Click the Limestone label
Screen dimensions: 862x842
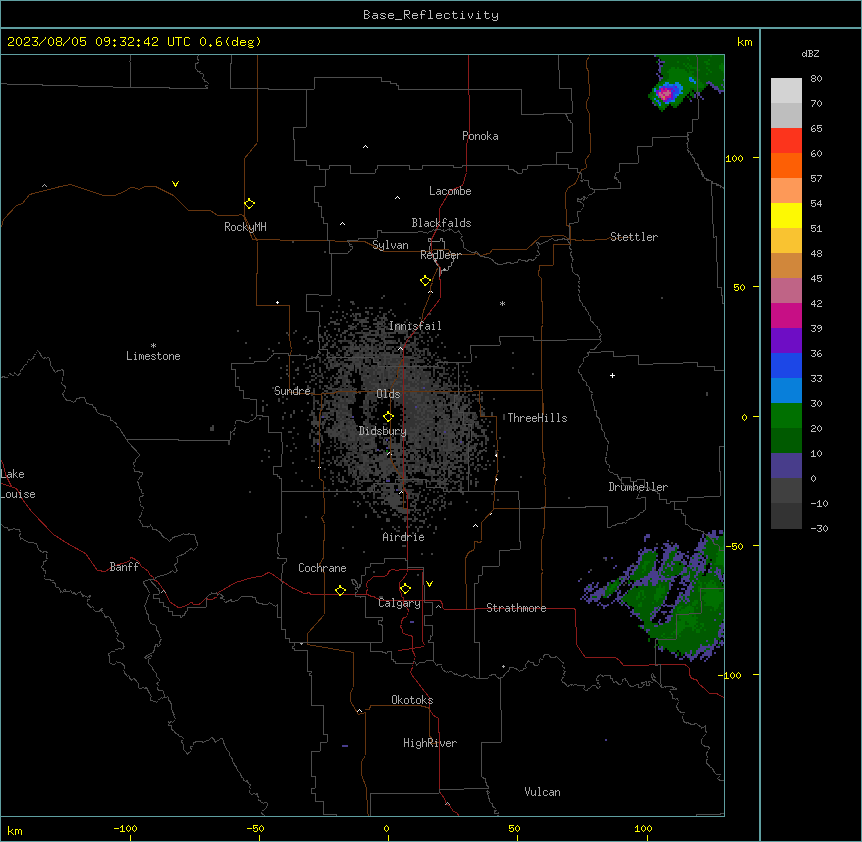point(153,356)
